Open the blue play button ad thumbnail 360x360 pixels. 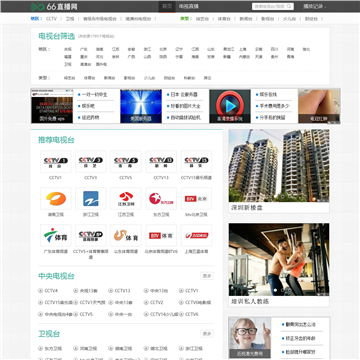(230, 106)
